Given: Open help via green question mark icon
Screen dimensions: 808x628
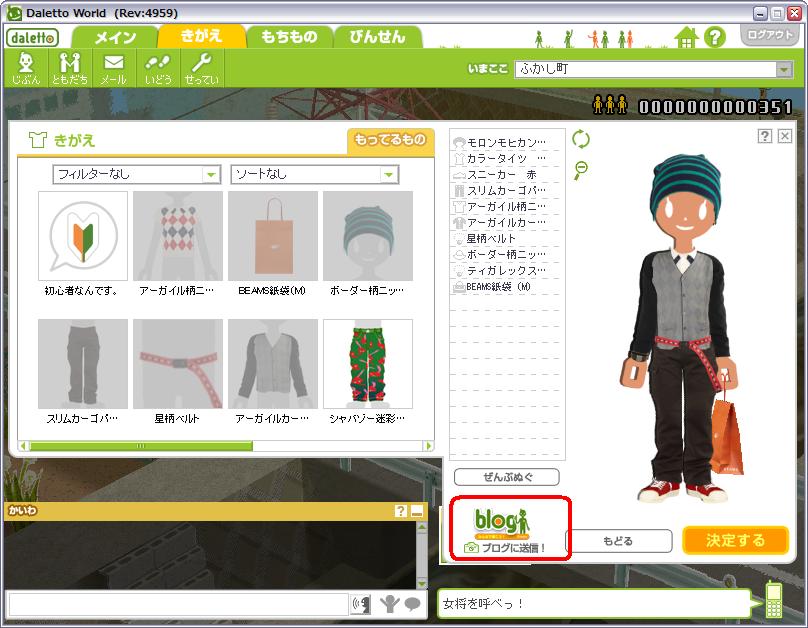Looking at the screenshot, I should [x=715, y=37].
